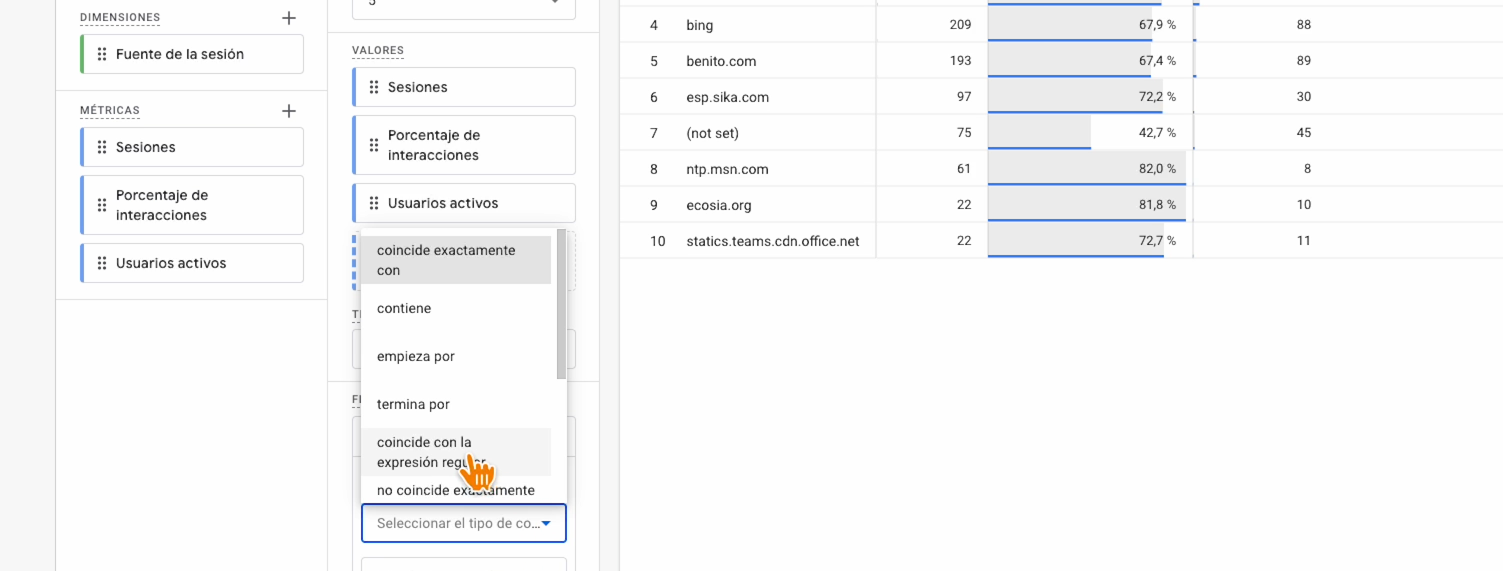This screenshot has width=1503, height=571.
Task: Select 'contiene' match option
Action: click(x=405, y=309)
